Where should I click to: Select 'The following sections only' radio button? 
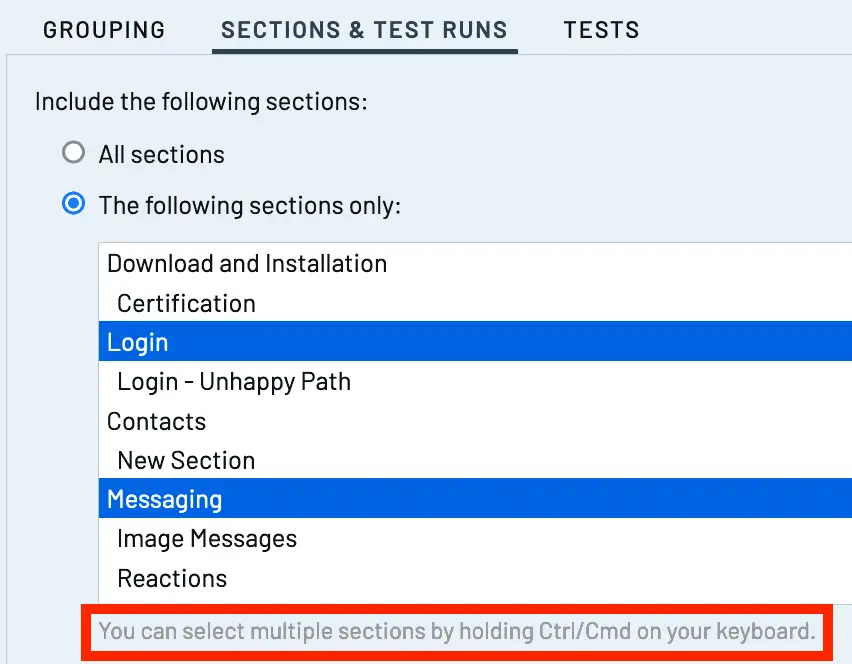(x=73, y=204)
